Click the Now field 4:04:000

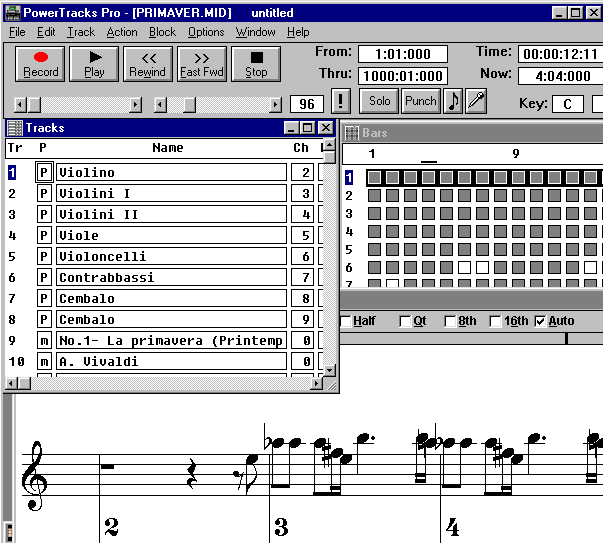[x=560, y=76]
